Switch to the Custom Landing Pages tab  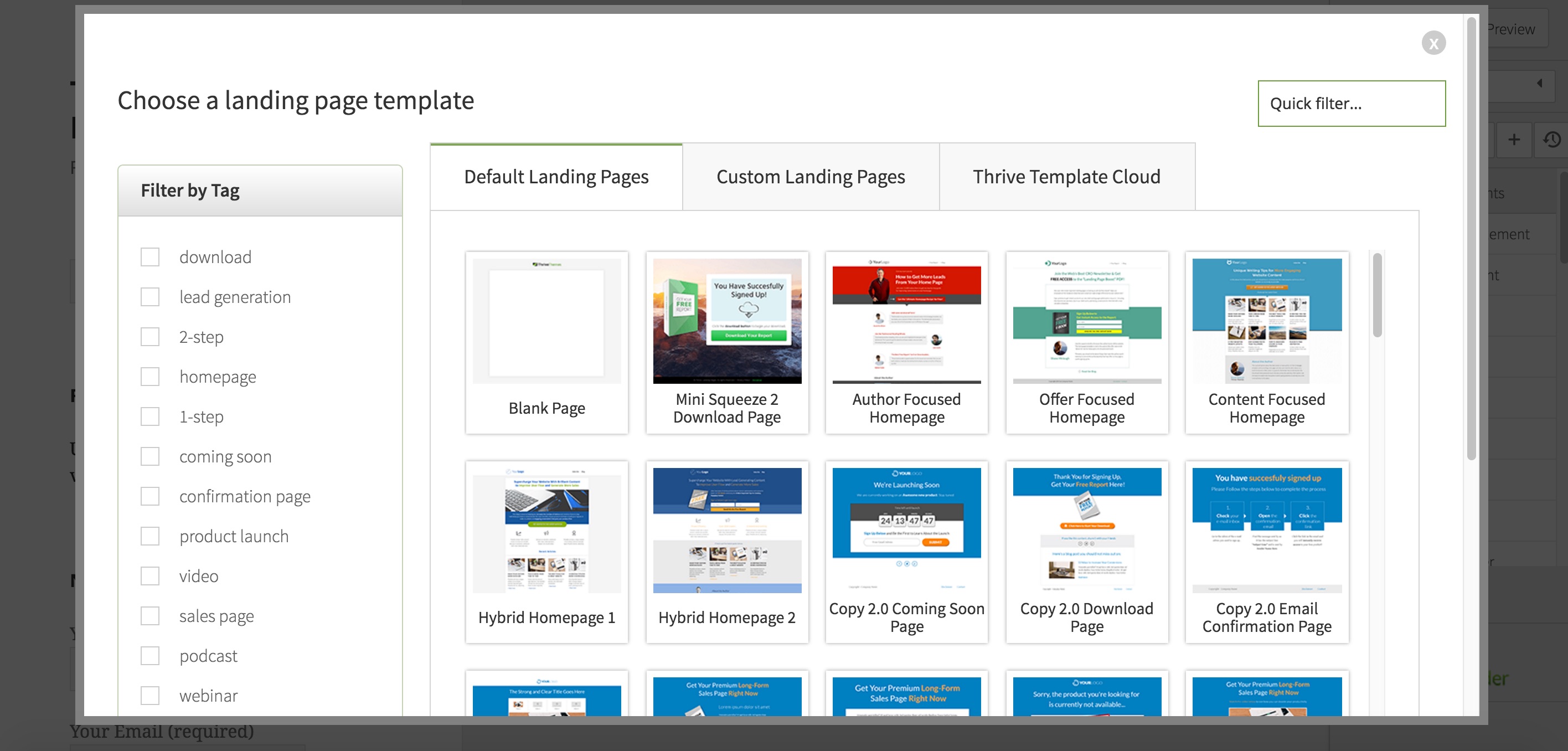(811, 177)
